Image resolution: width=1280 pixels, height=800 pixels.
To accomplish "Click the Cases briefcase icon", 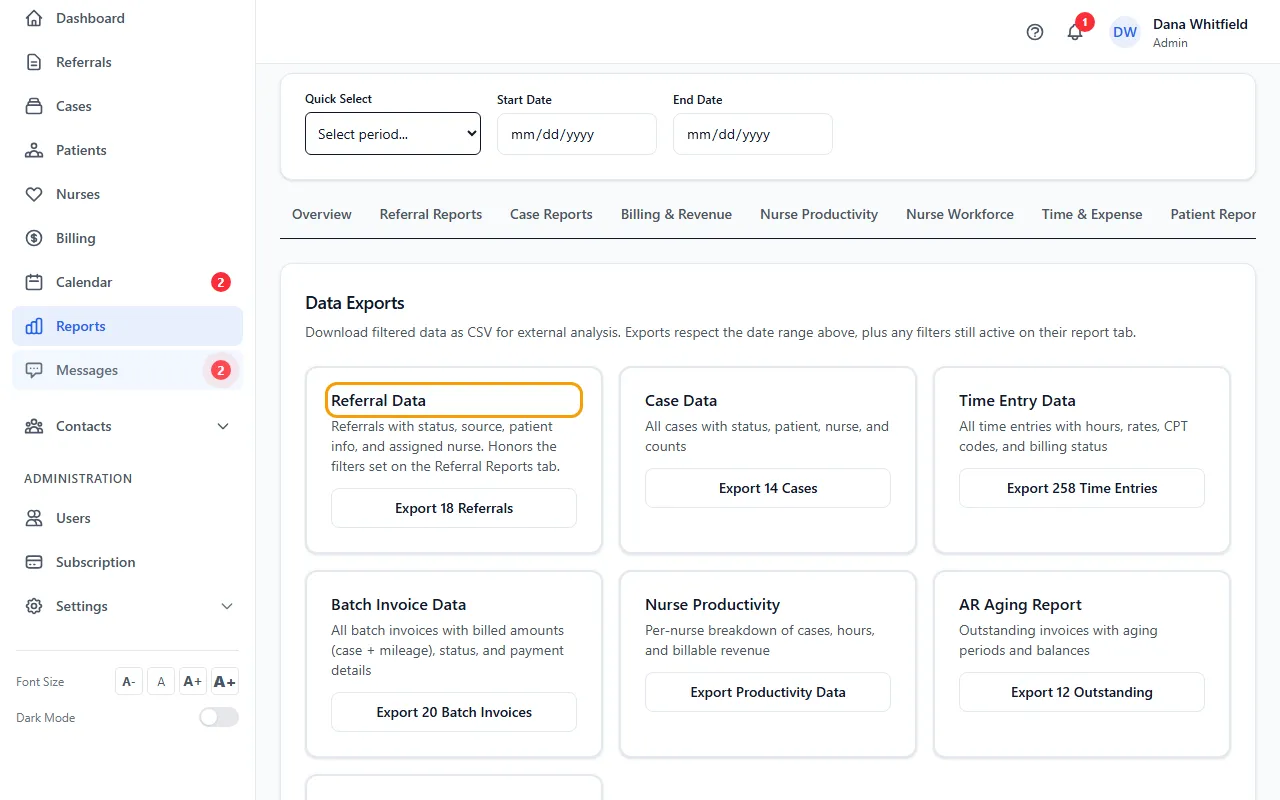I will pos(34,106).
